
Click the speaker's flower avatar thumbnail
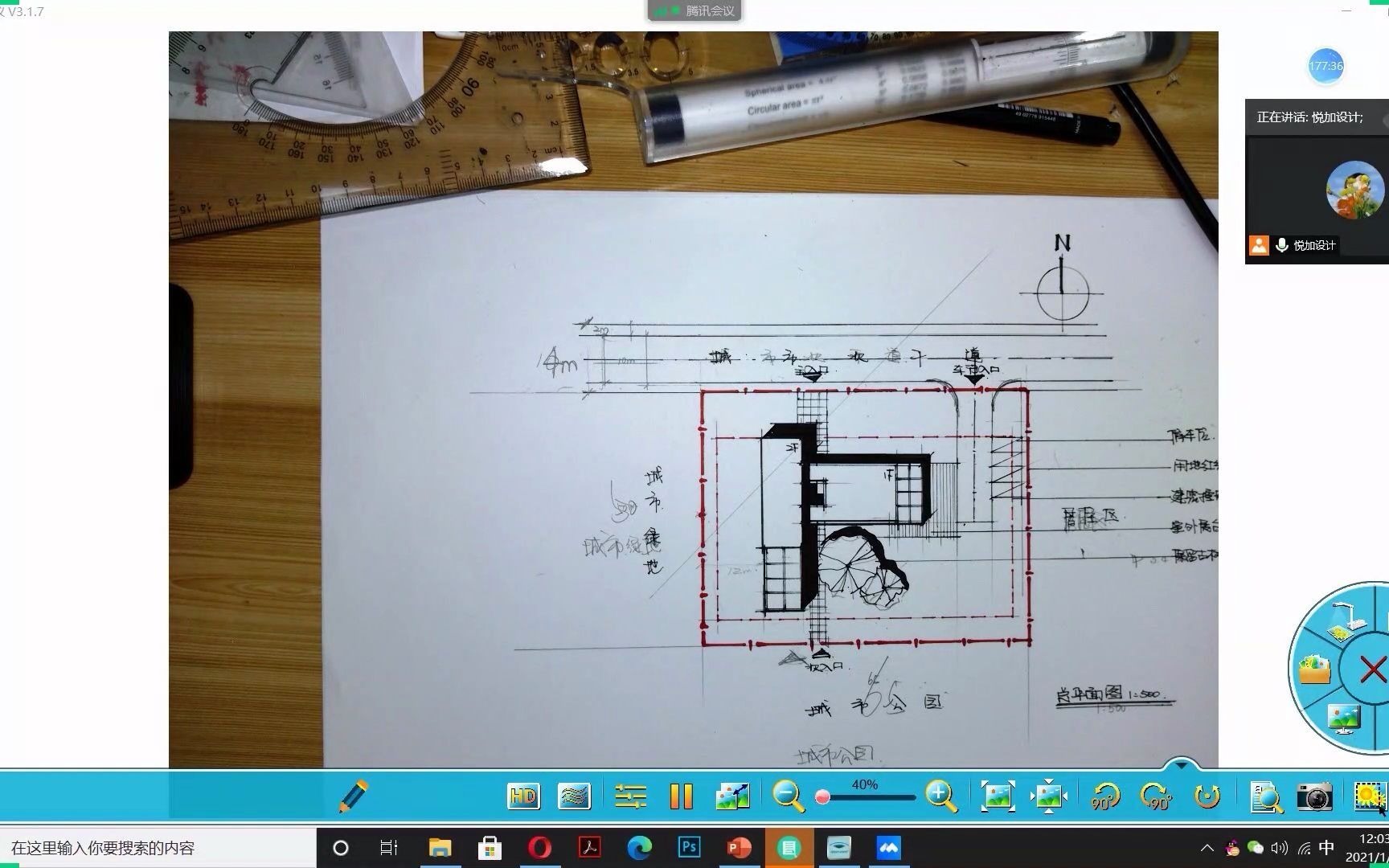(x=1355, y=190)
